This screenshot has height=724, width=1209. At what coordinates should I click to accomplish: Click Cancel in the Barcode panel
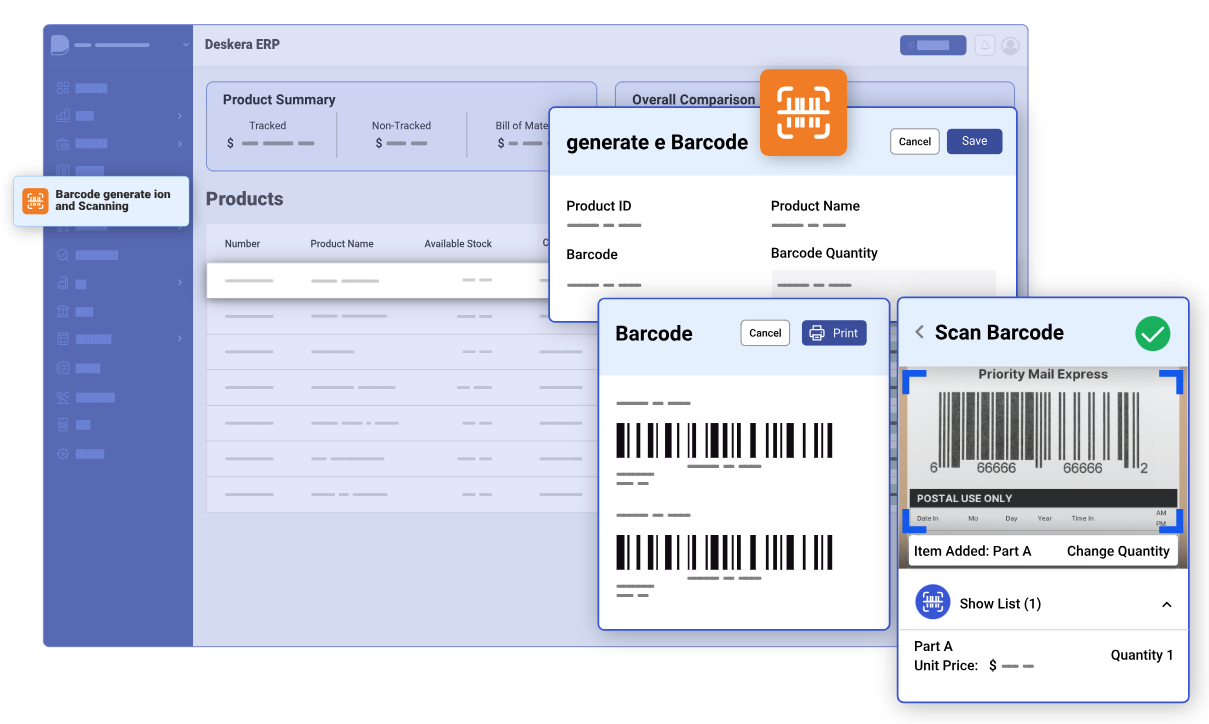click(x=765, y=333)
